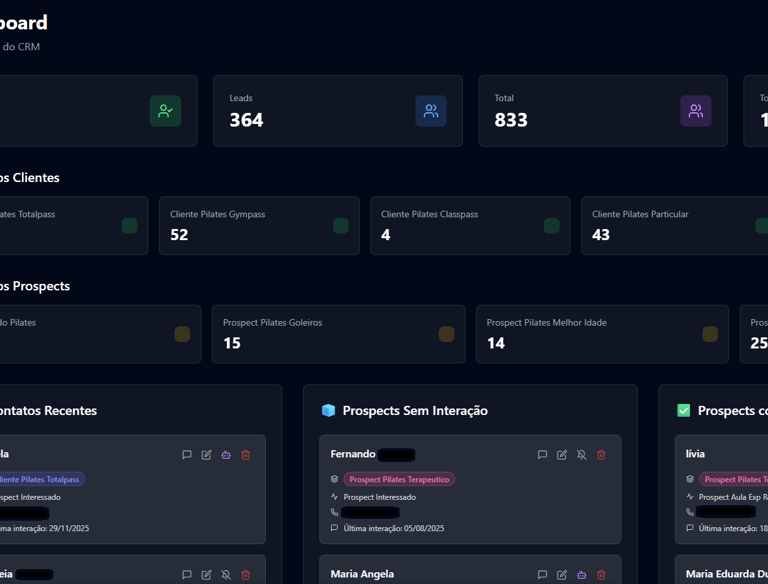
Task: Click green badge on Cliente Pilates Gympass card
Action: click(x=341, y=226)
